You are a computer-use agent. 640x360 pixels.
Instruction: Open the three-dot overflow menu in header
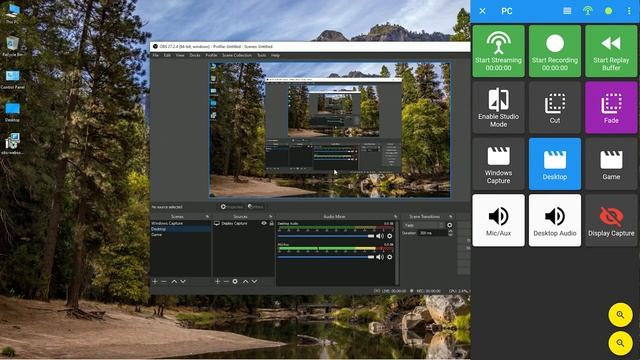629,11
